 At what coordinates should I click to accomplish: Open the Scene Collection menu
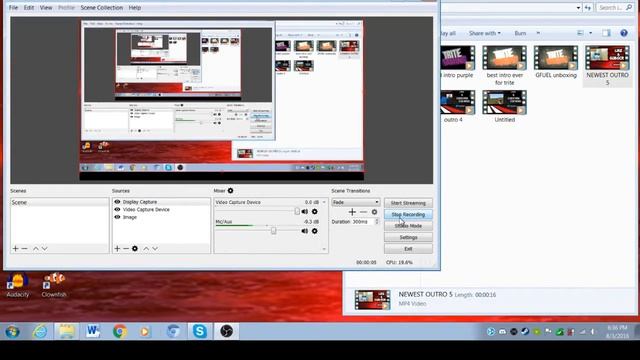click(x=102, y=7)
